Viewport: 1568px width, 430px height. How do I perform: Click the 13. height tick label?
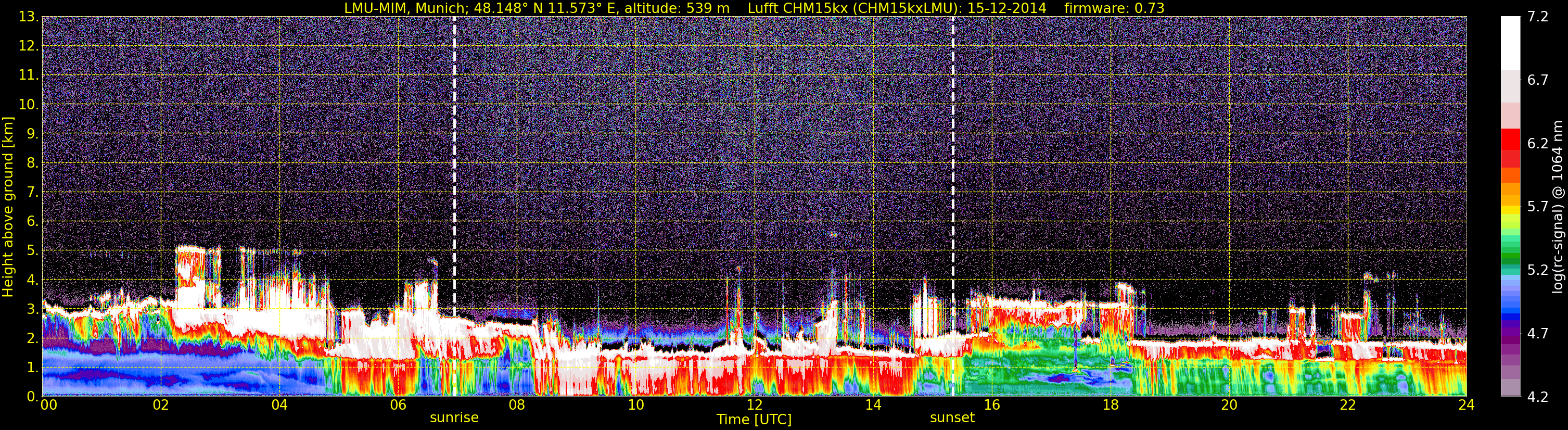point(28,17)
